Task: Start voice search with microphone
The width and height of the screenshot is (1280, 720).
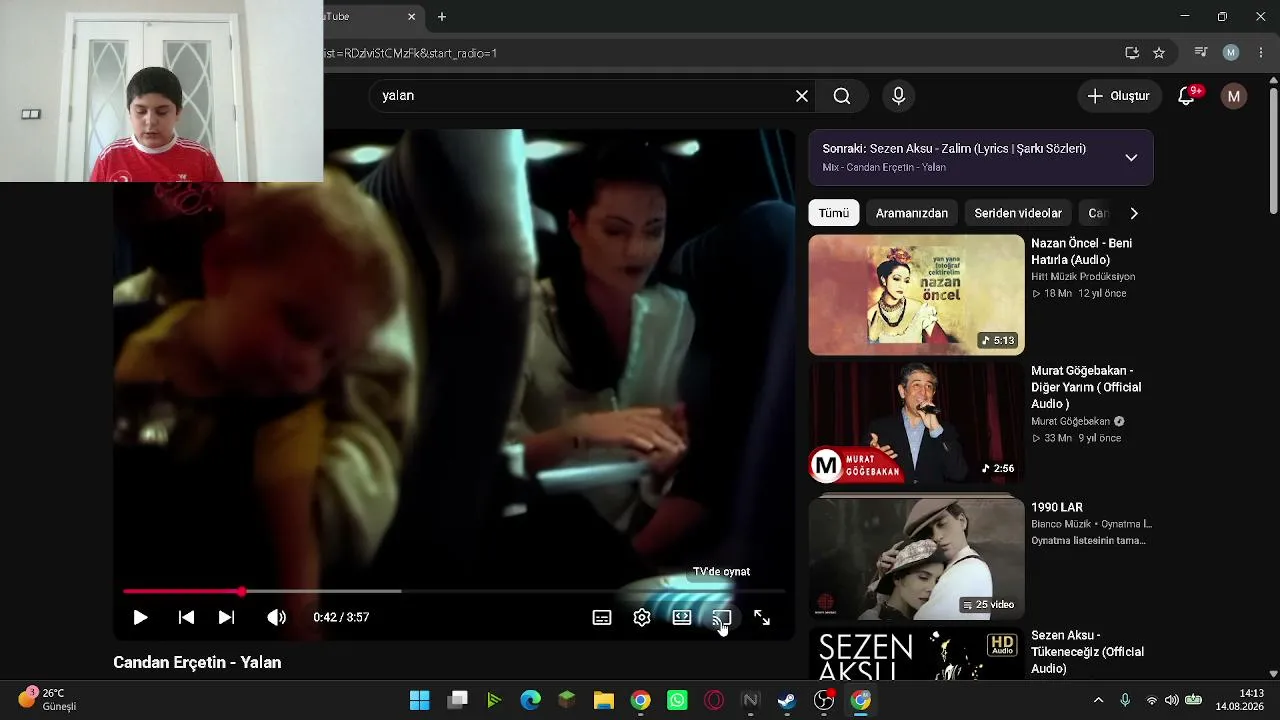Action: pos(898,96)
